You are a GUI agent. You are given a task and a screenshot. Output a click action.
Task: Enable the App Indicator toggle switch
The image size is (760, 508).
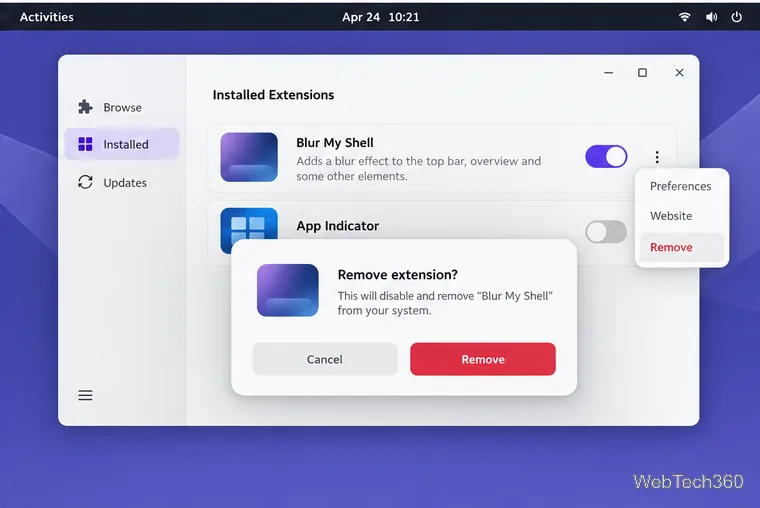pos(606,232)
